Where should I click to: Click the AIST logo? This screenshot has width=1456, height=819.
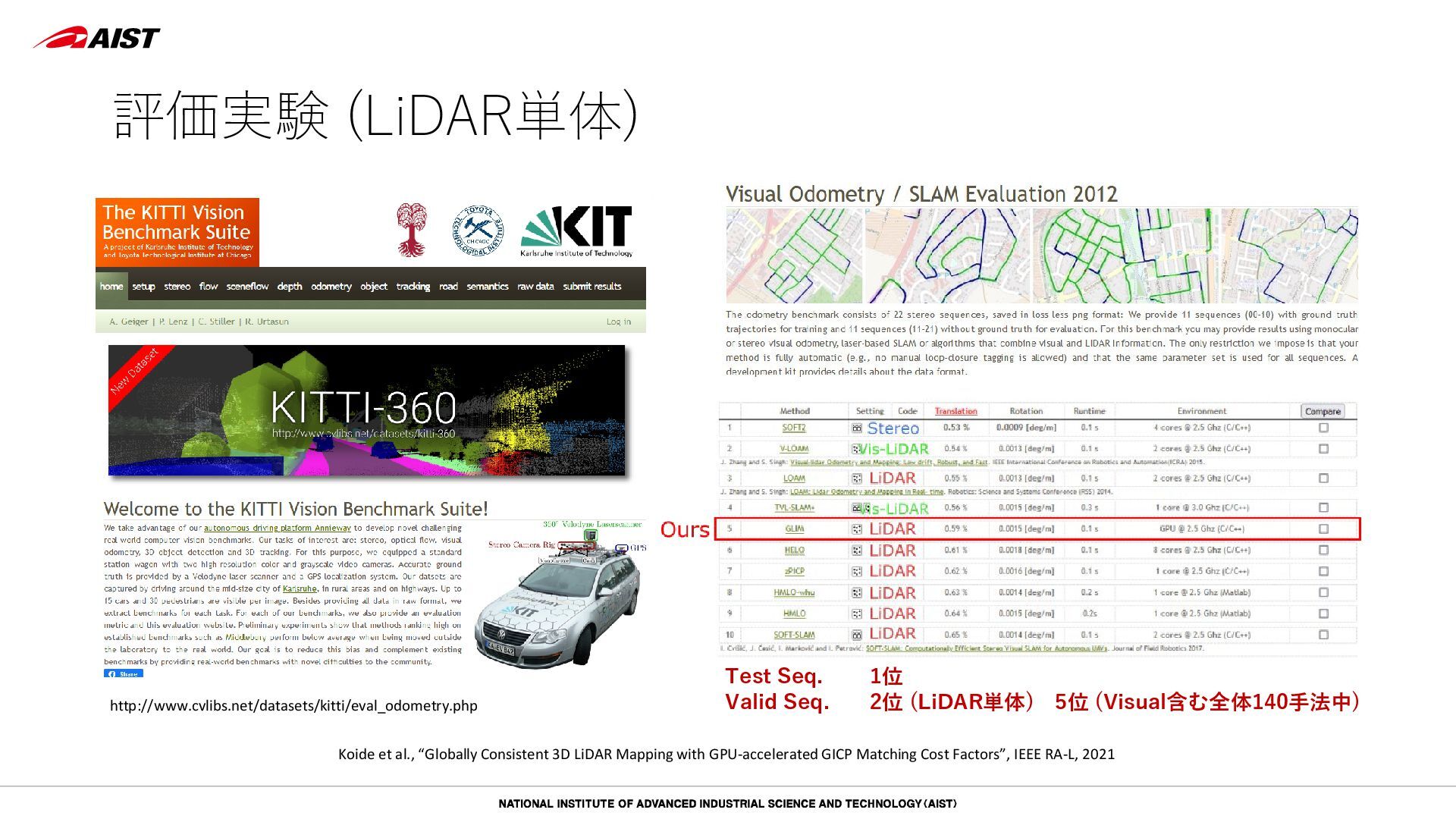pos(96,38)
